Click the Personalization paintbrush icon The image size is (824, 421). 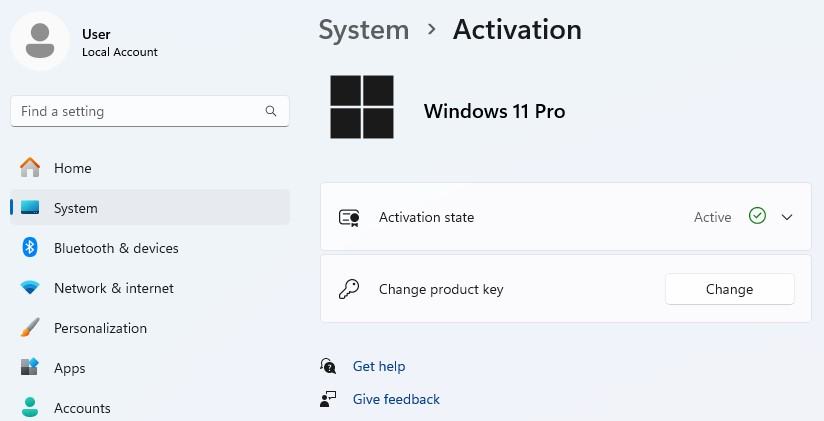[x=30, y=327]
